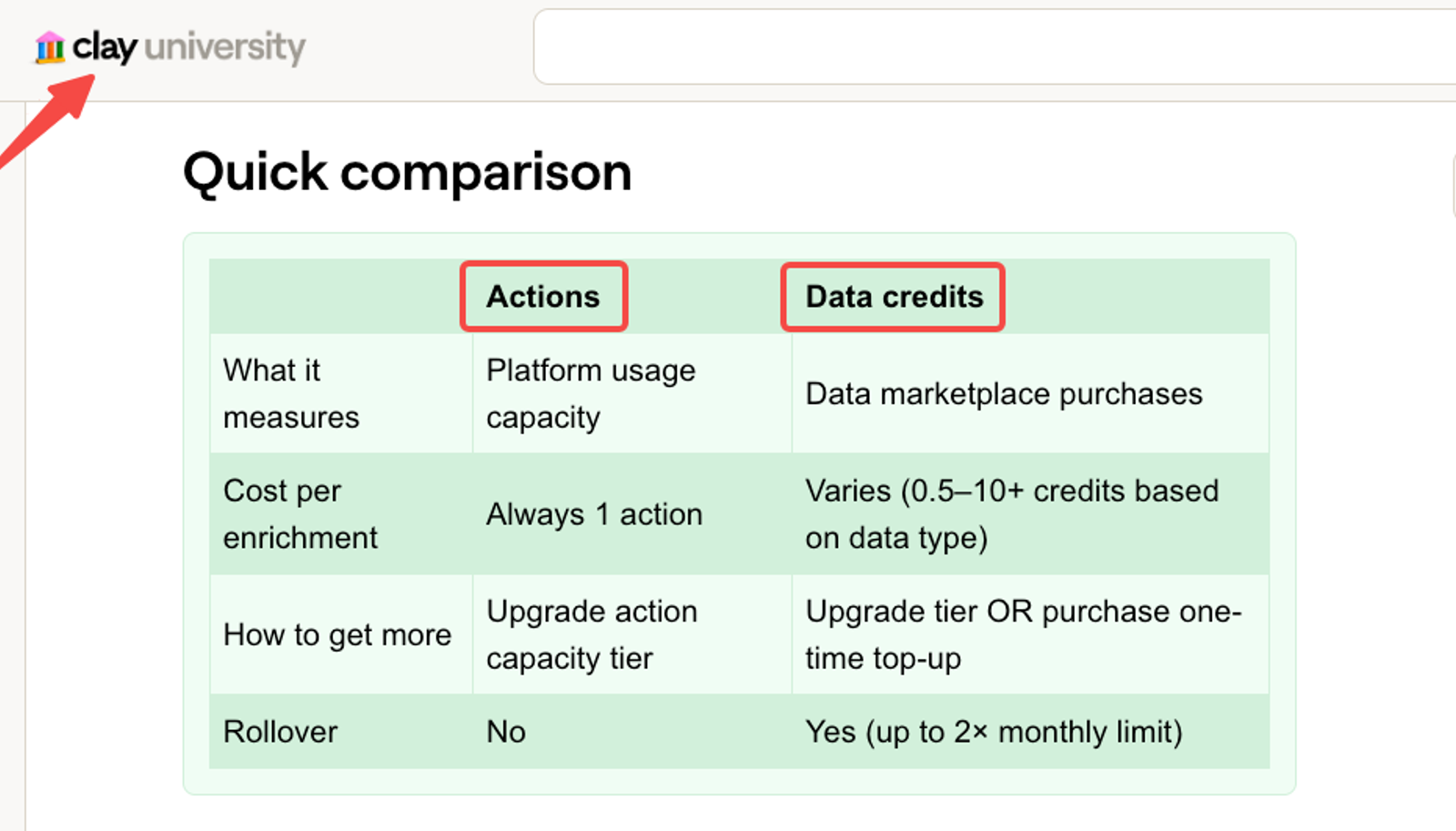
Task: Click the Clay University logo icon
Action: coord(49,47)
